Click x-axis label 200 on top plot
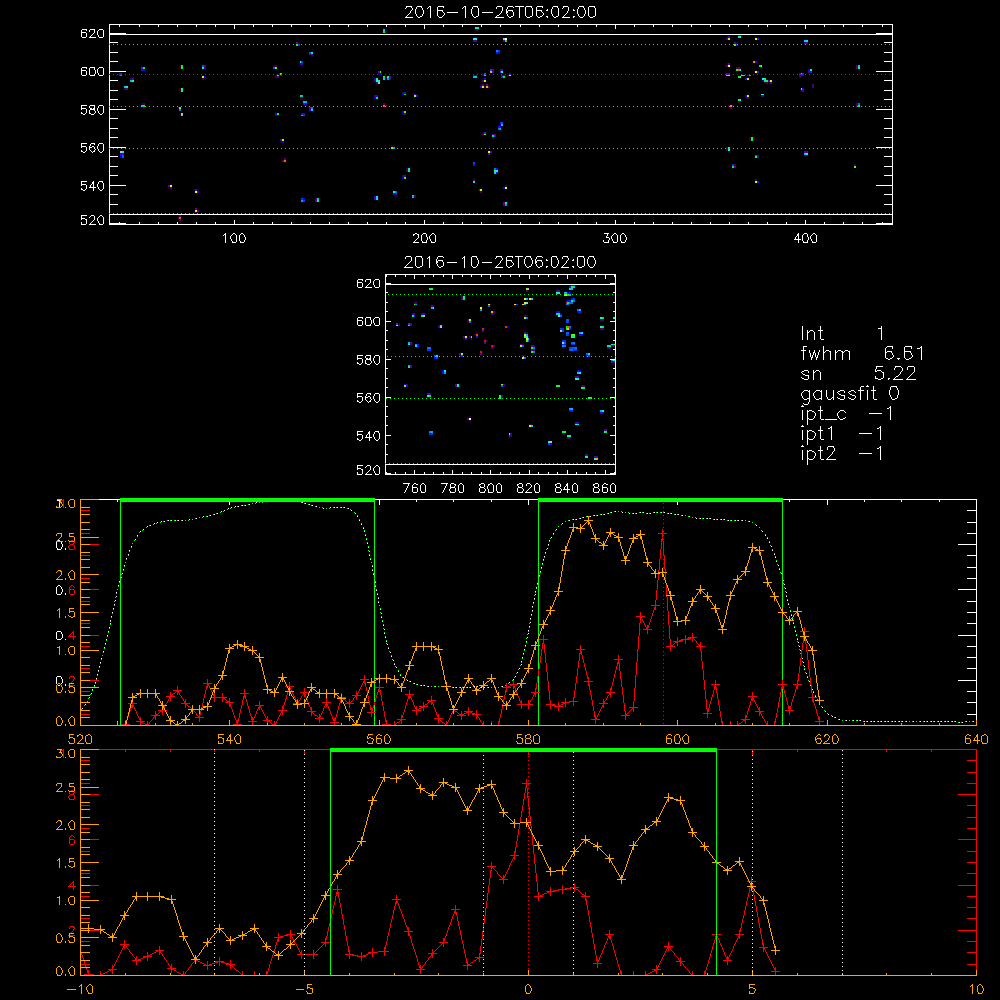This screenshot has width=1000, height=1000. pos(424,239)
